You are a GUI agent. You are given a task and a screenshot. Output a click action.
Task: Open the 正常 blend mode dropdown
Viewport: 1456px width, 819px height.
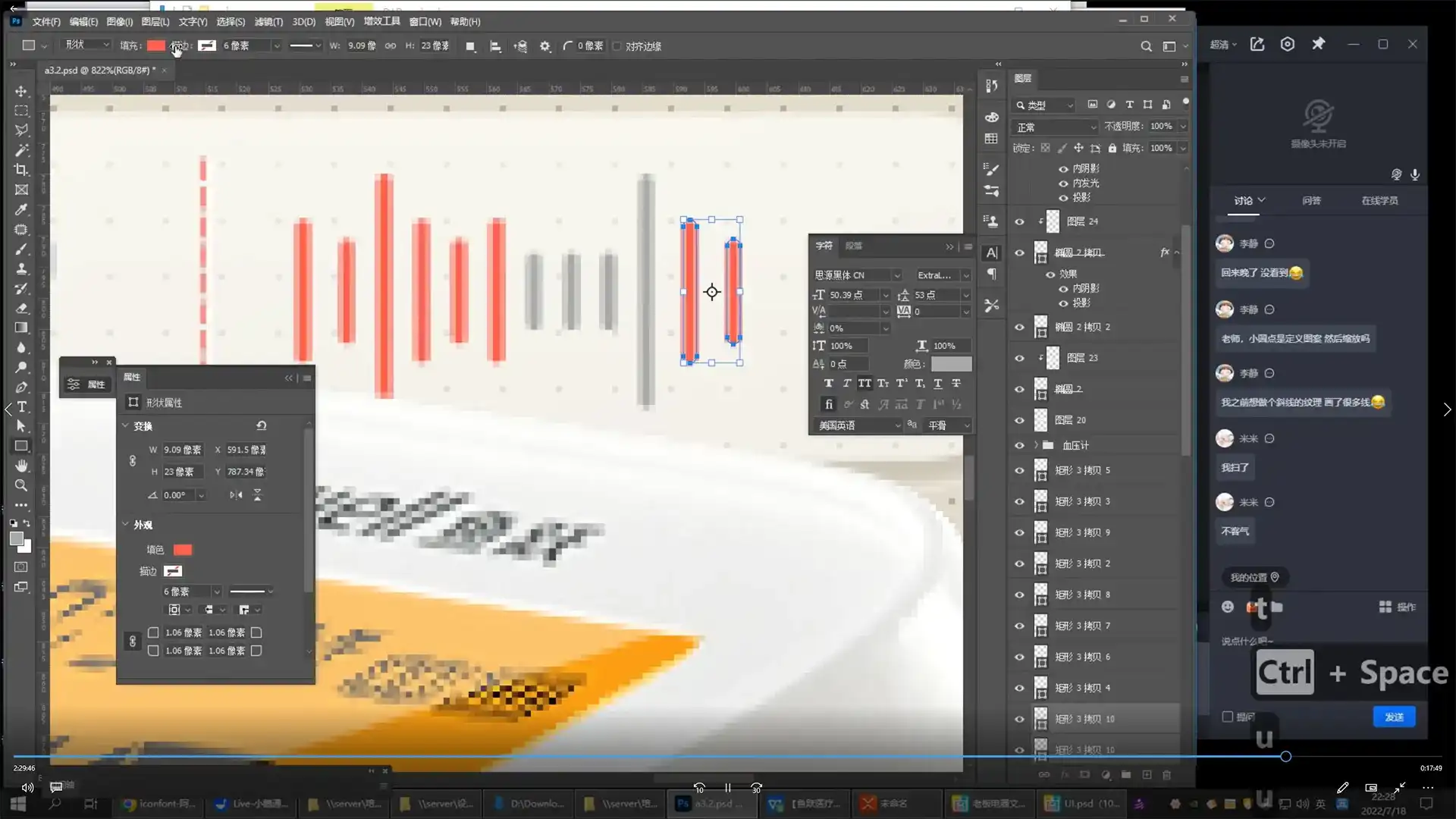click(x=1056, y=127)
